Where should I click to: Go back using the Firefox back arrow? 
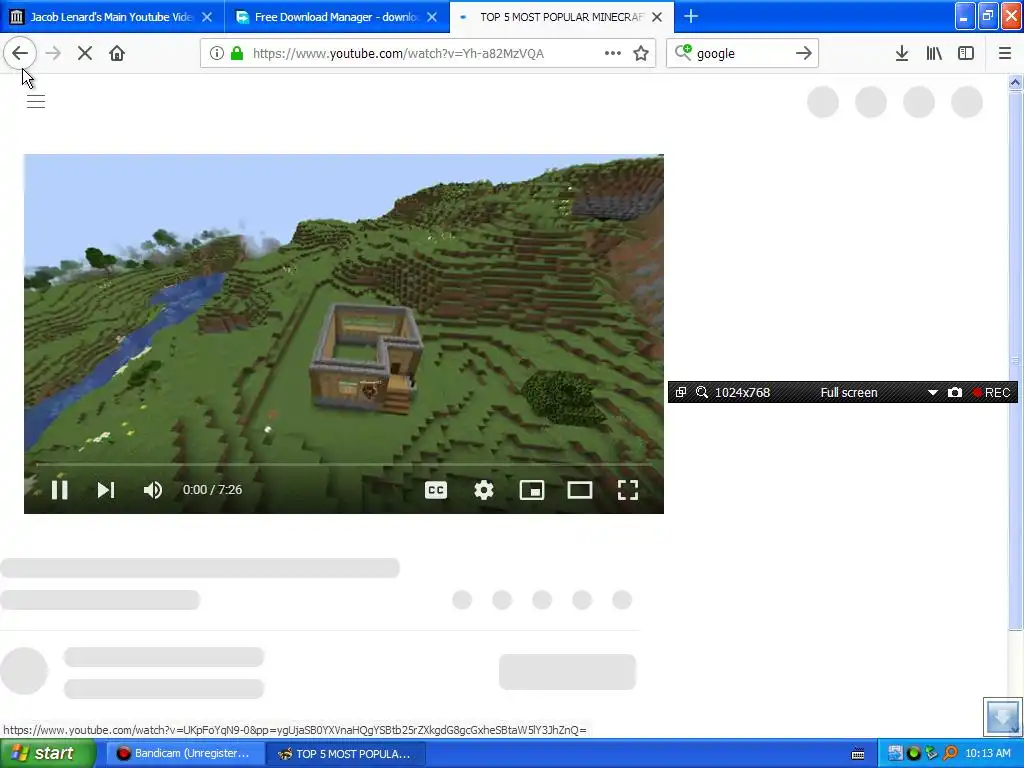click(x=20, y=54)
